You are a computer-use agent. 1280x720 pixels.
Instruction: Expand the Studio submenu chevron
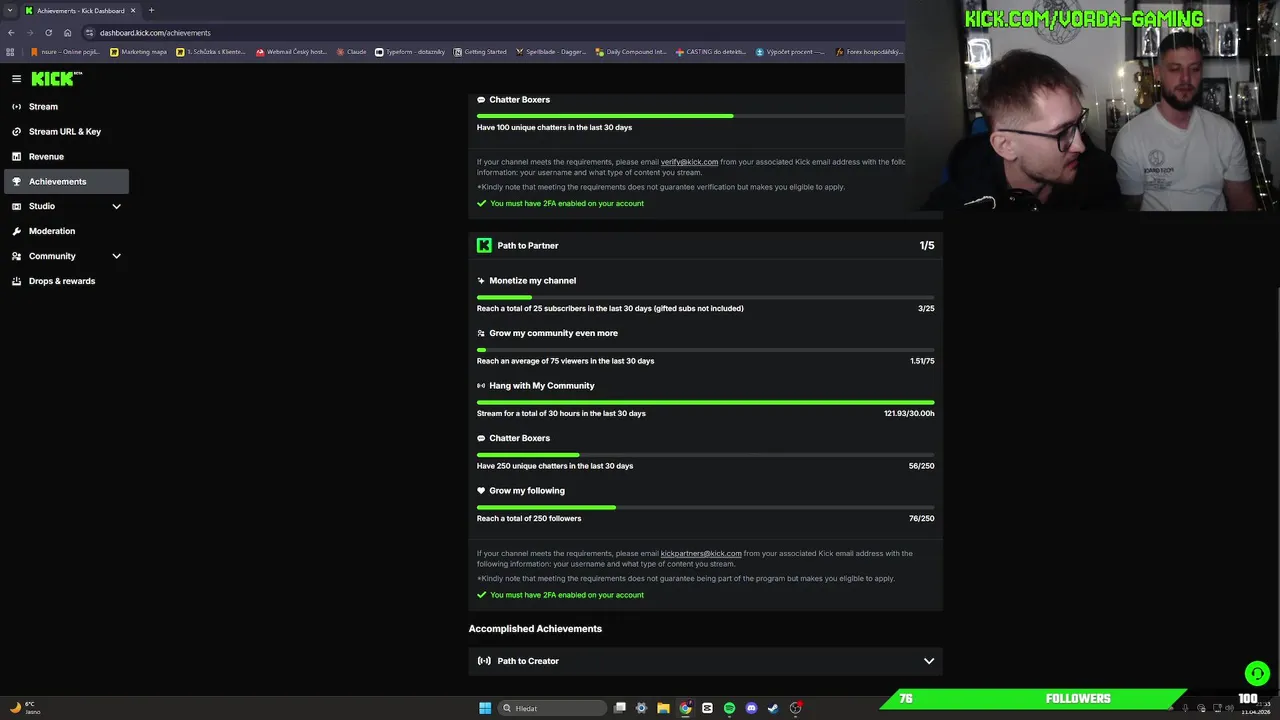pos(116,206)
